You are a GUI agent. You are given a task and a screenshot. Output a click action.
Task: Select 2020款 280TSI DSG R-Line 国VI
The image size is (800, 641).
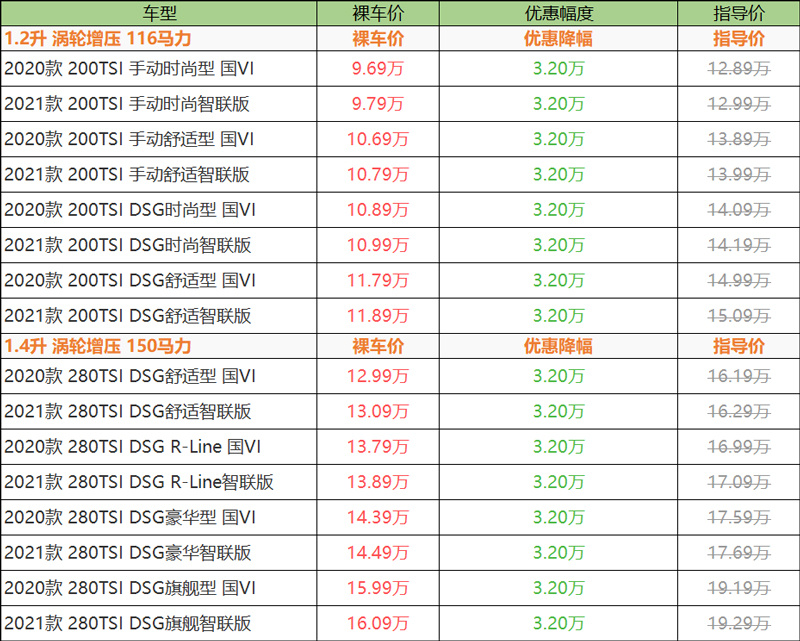(x=133, y=447)
